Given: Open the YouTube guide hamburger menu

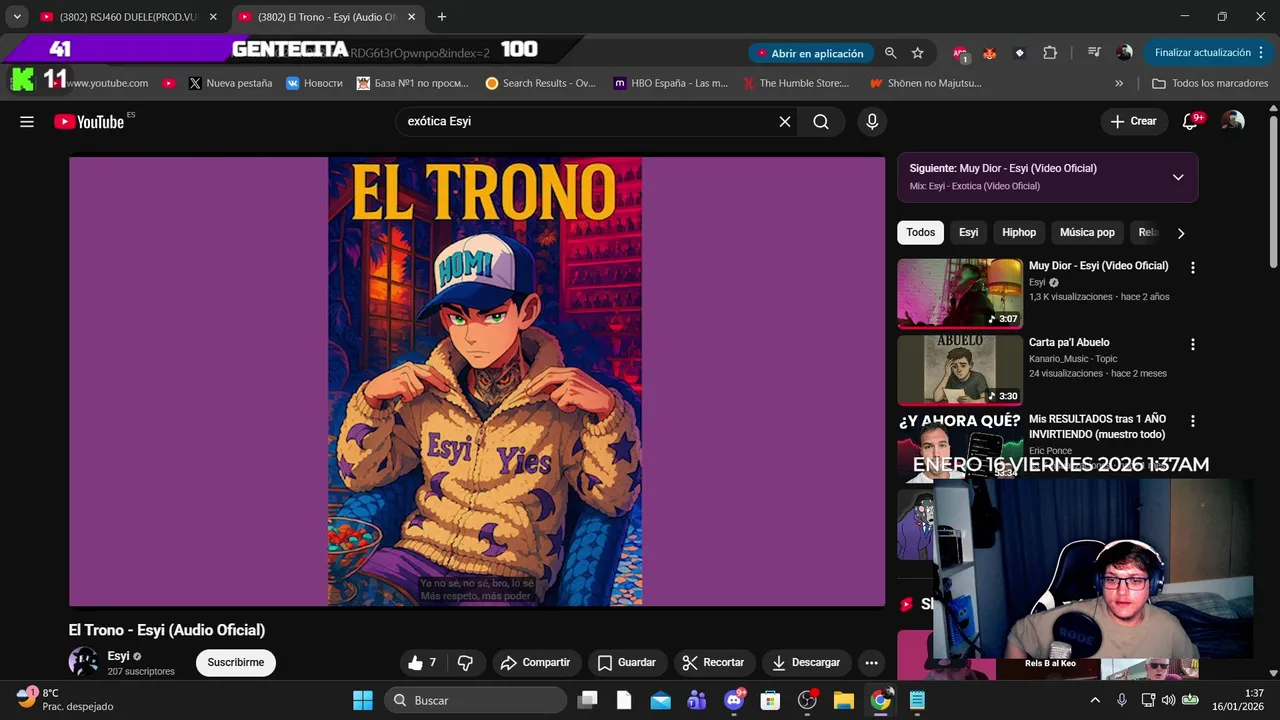Looking at the screenshot, I should tap(27, 121).
